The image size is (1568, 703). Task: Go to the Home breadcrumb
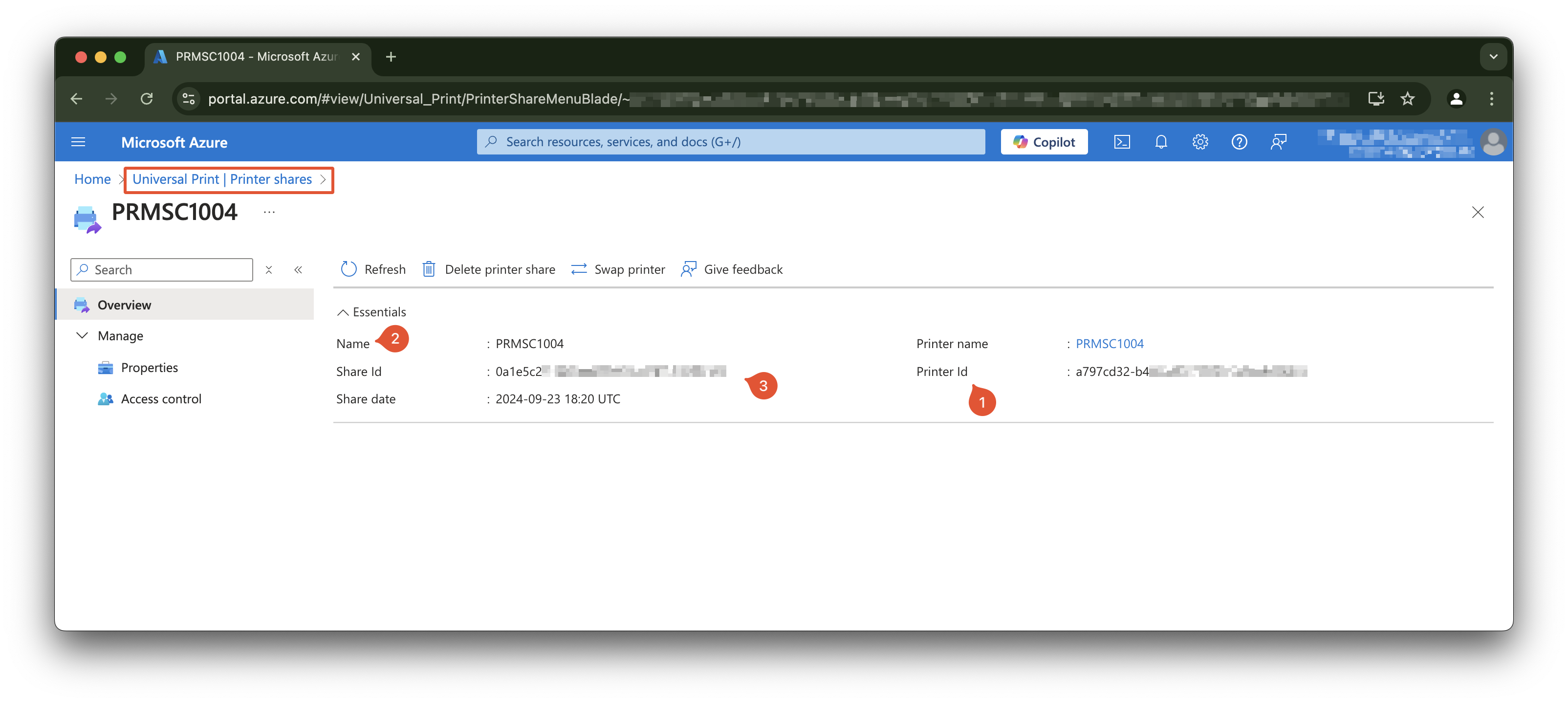point(92,179)
